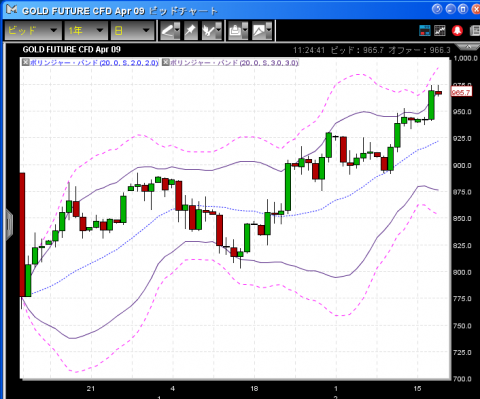Viewport: 480px width, 399px height.
Task: Click the chart image export icon
Action: click(x=259, y=31)
